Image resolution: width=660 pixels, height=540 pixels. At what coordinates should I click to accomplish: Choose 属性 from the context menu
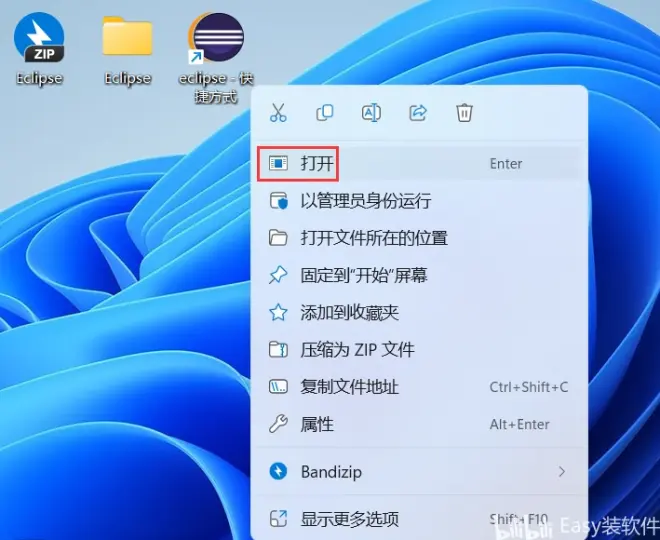[x=419, y=424]
